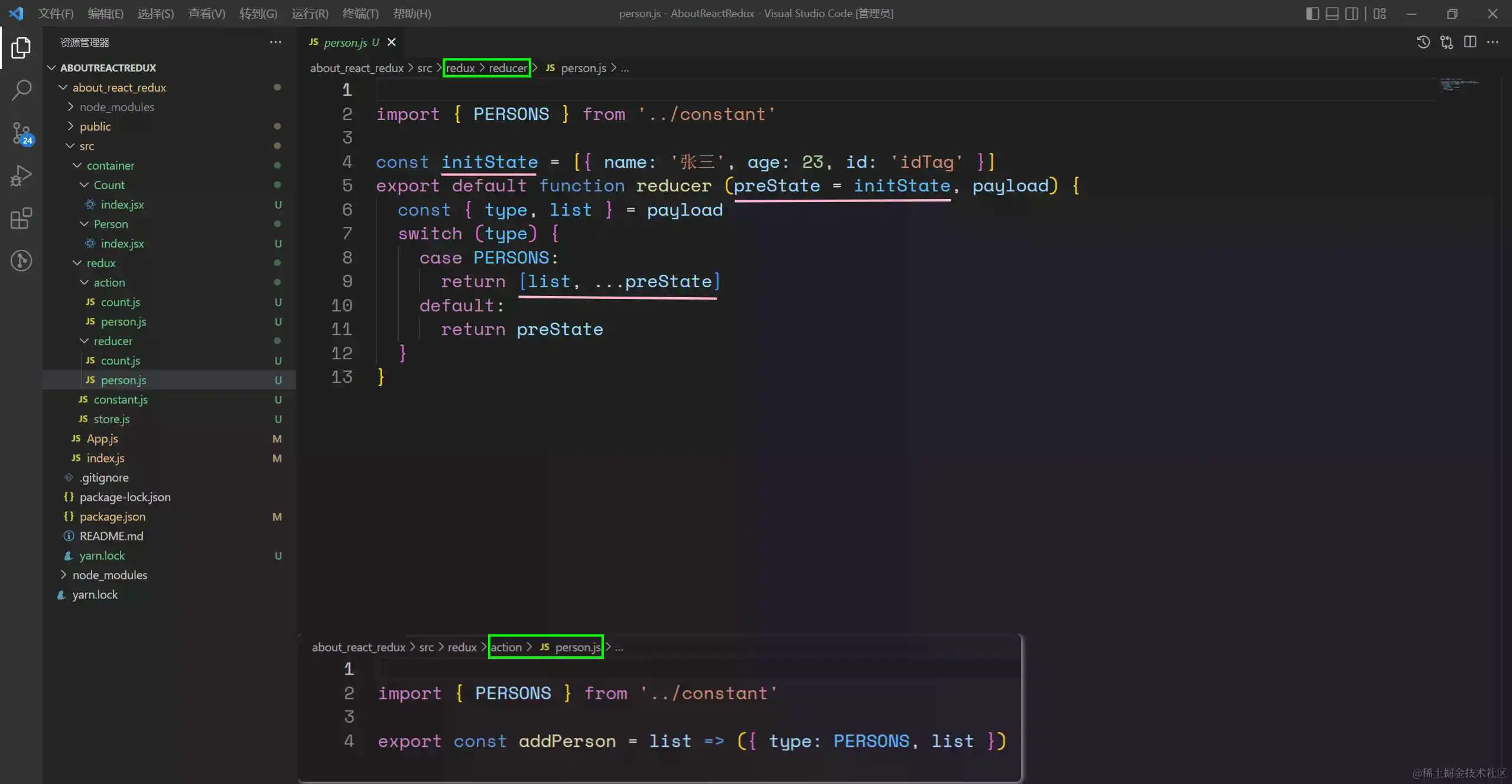Click braces icon of package.json
This screenshot has width=1512, height=784.
click(69, 516)
